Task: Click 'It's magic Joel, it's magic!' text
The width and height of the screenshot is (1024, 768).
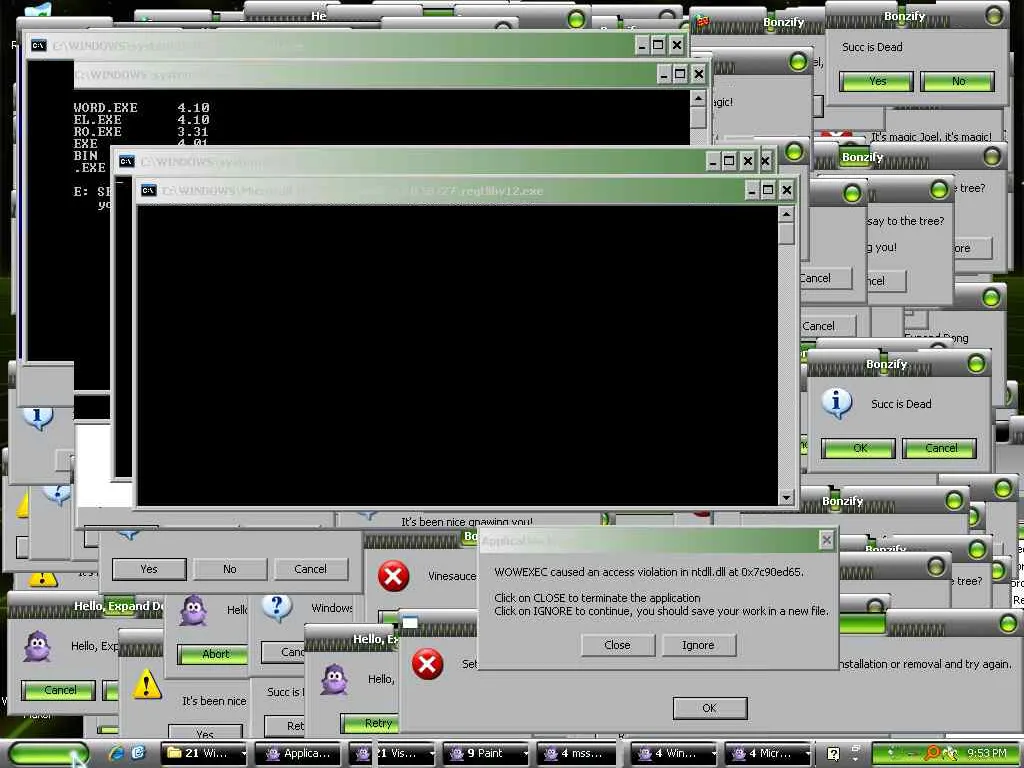Action: (x=931, y=136)
